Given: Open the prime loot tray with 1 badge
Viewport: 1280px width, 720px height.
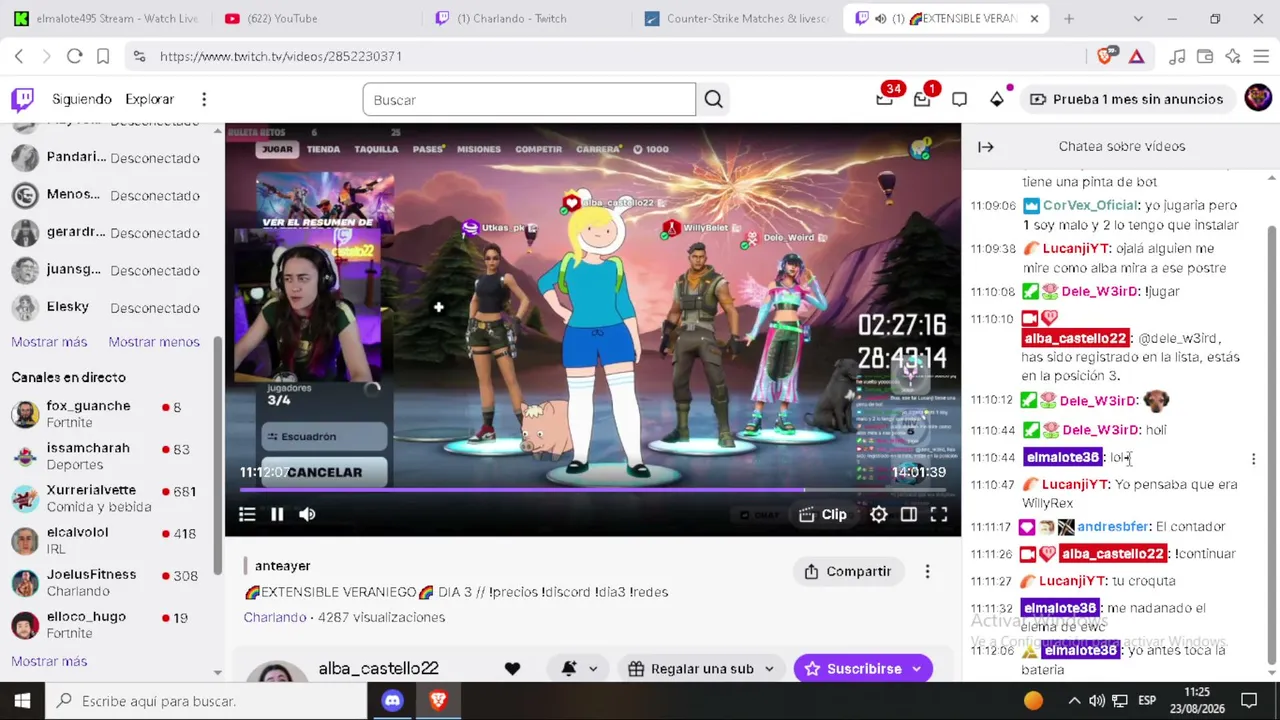Looking at the screenshot, I should (x=922, y=99).
